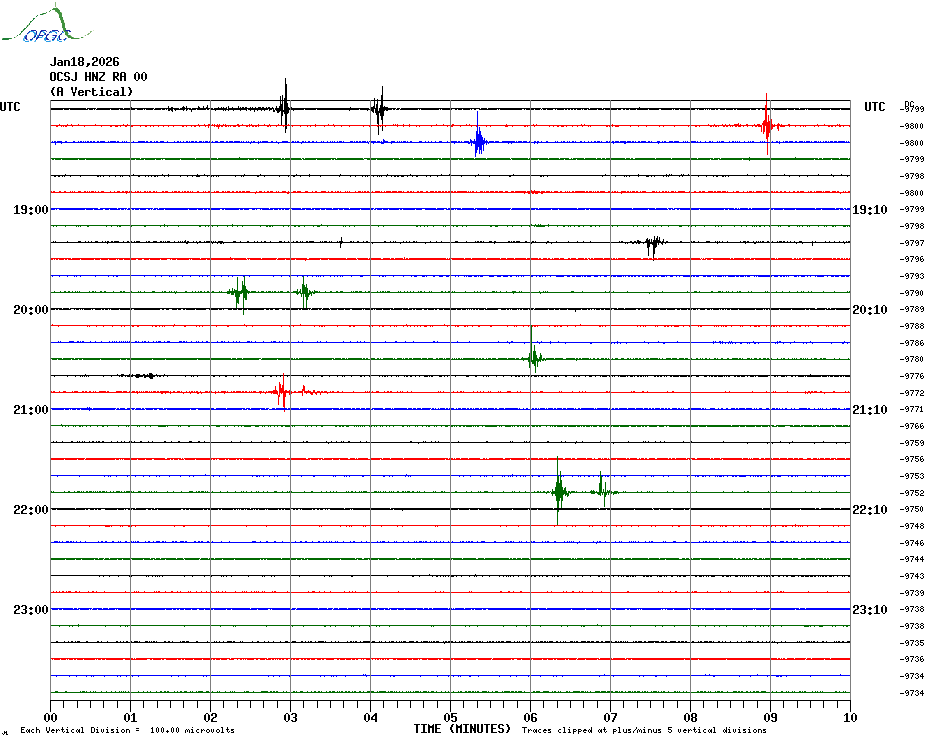Click the red seismic event near minute 3

pyautogui.click(x=282, y=392)
